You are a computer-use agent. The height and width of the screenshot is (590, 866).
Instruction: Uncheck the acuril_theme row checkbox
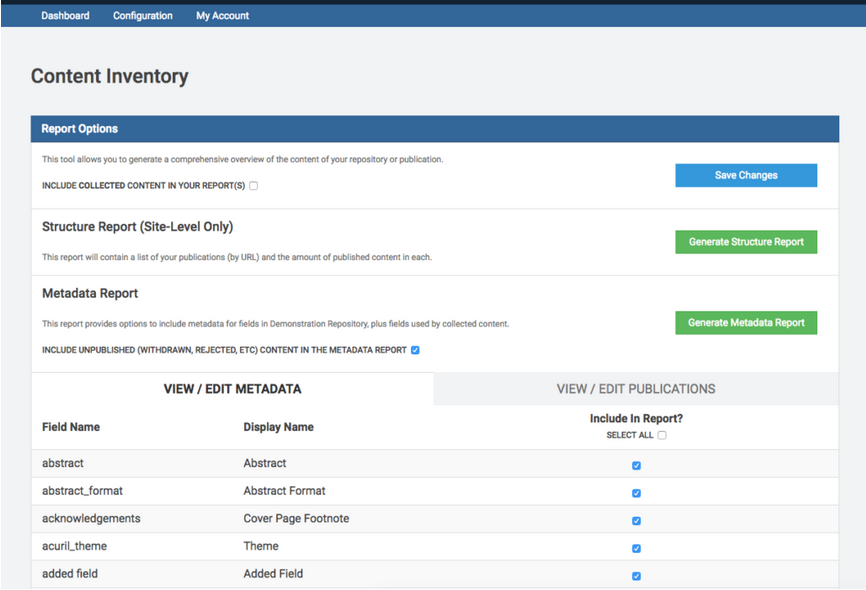636,549
